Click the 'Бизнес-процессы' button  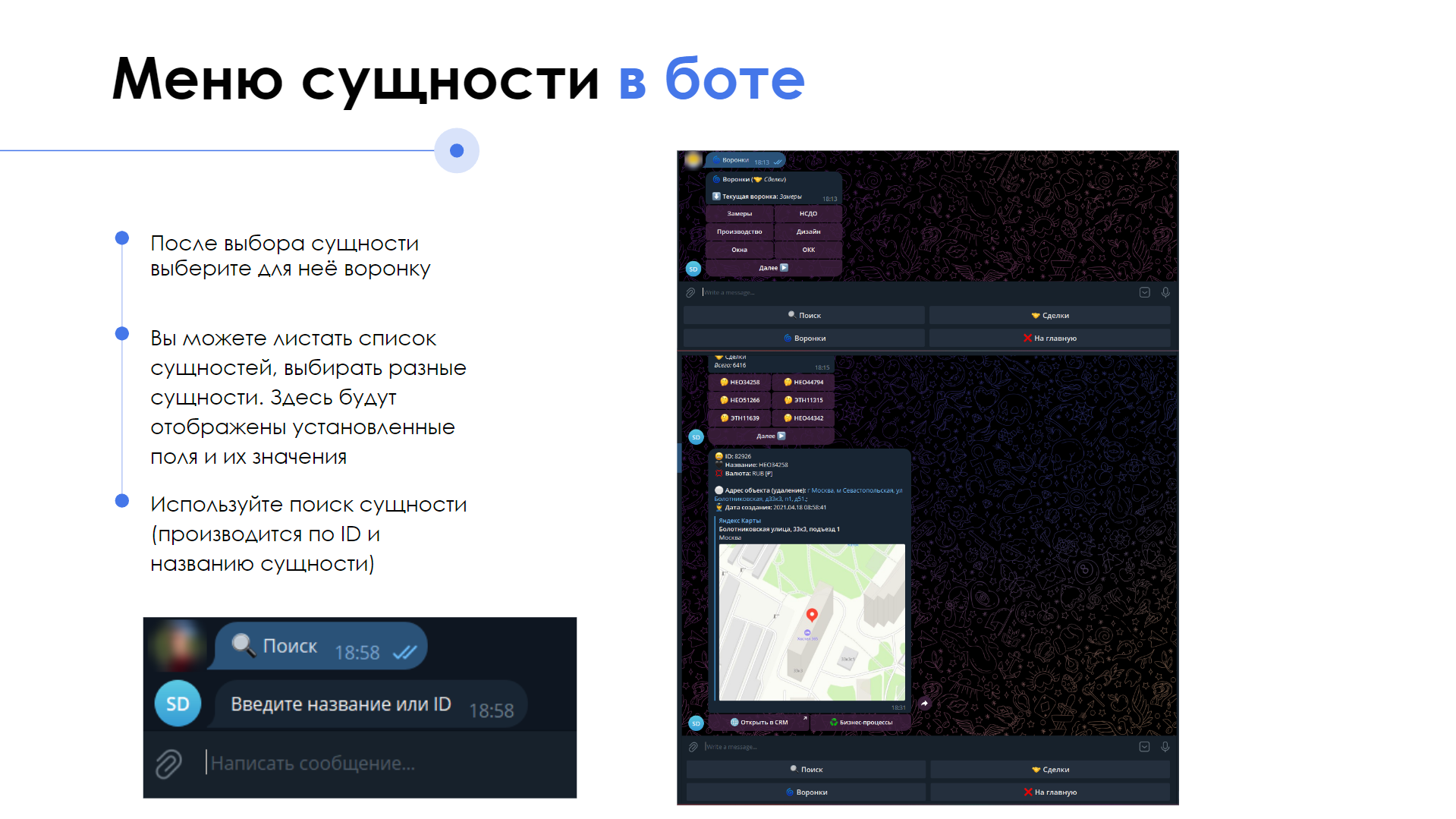coord(860,723)
